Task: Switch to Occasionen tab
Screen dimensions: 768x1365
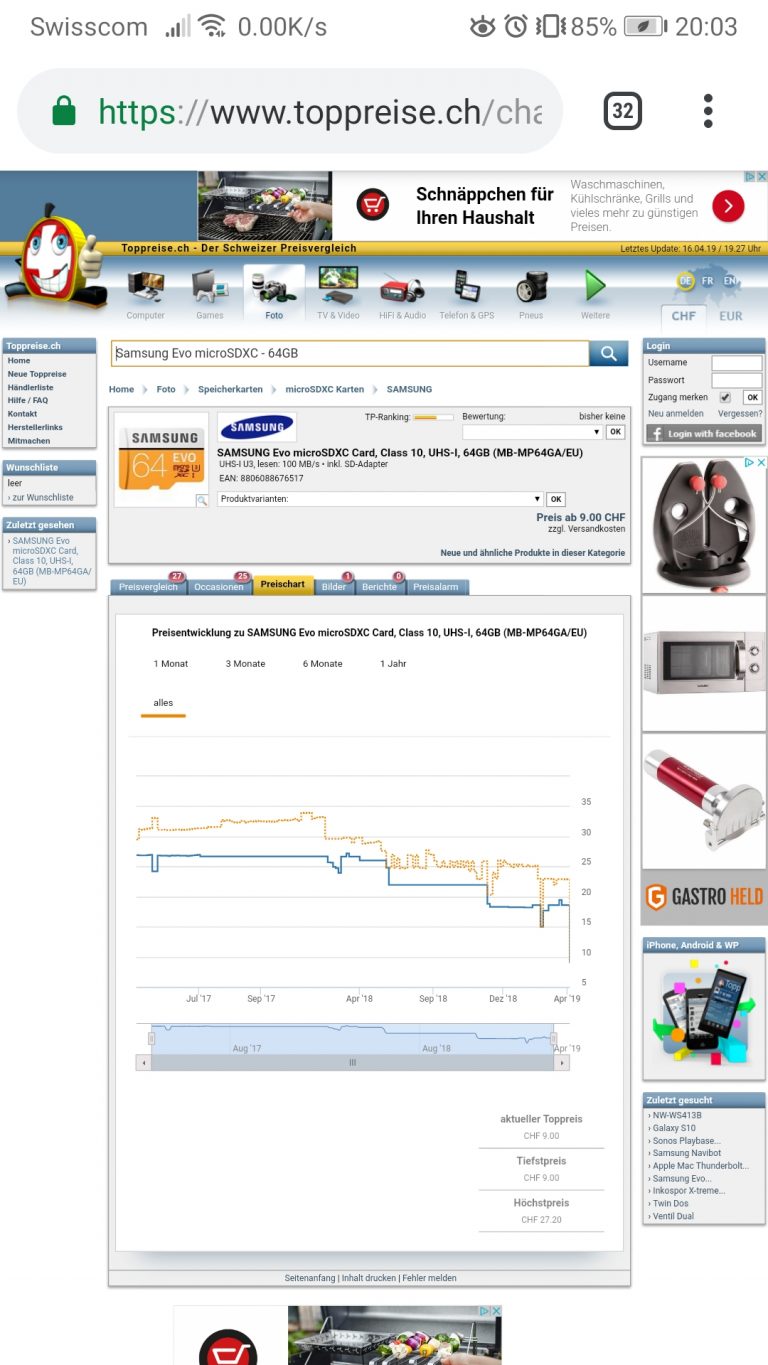Action: point(219,587)
